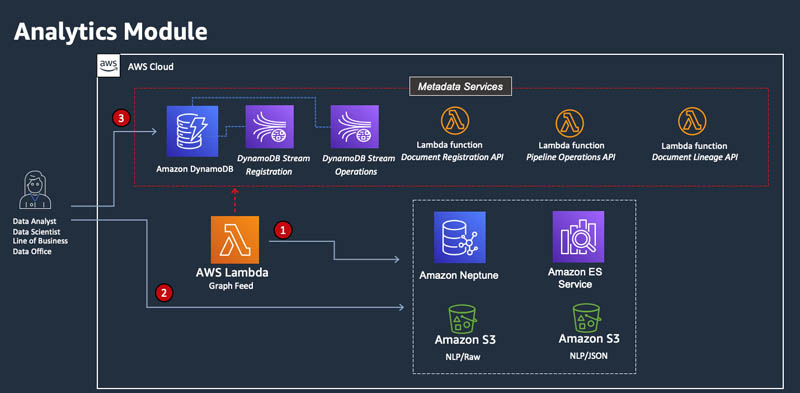The image size is (800, 393).
Task: Select the Document Registration API Lambda icon
Action: pyautogui.click(x=455, y=121)
